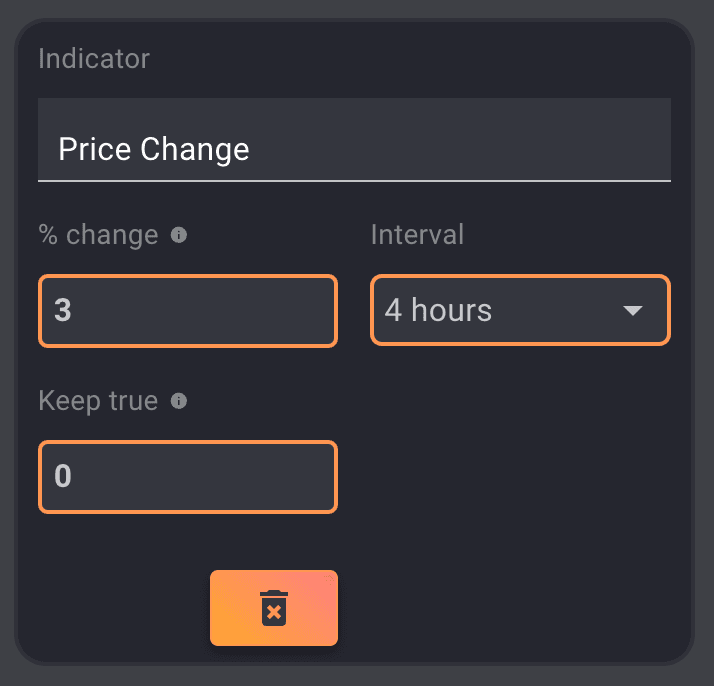
Task: Click the underline beneath Price Change field
Action: (x=354, y=181)
